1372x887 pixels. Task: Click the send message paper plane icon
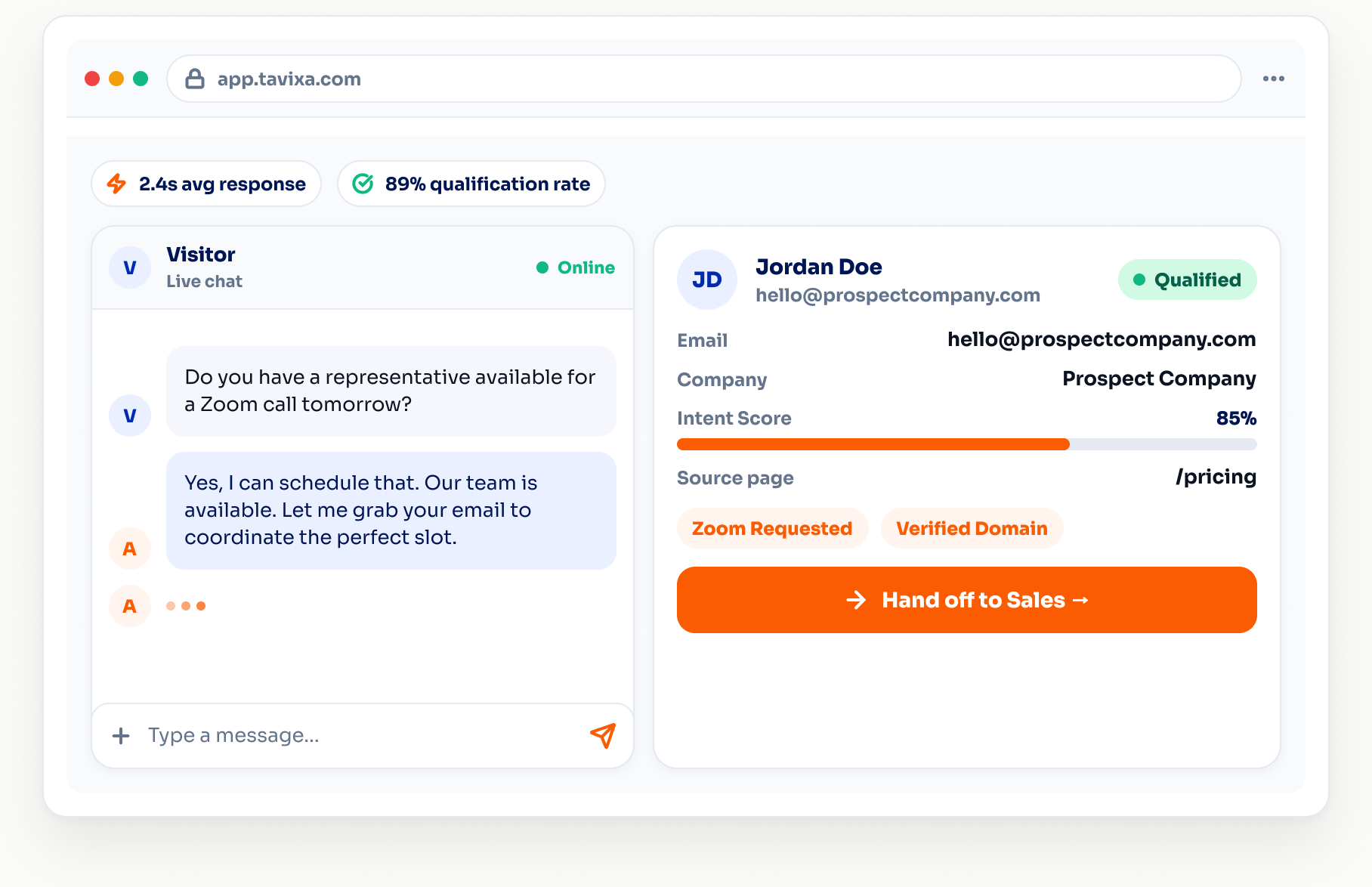(x=603, y=735)
